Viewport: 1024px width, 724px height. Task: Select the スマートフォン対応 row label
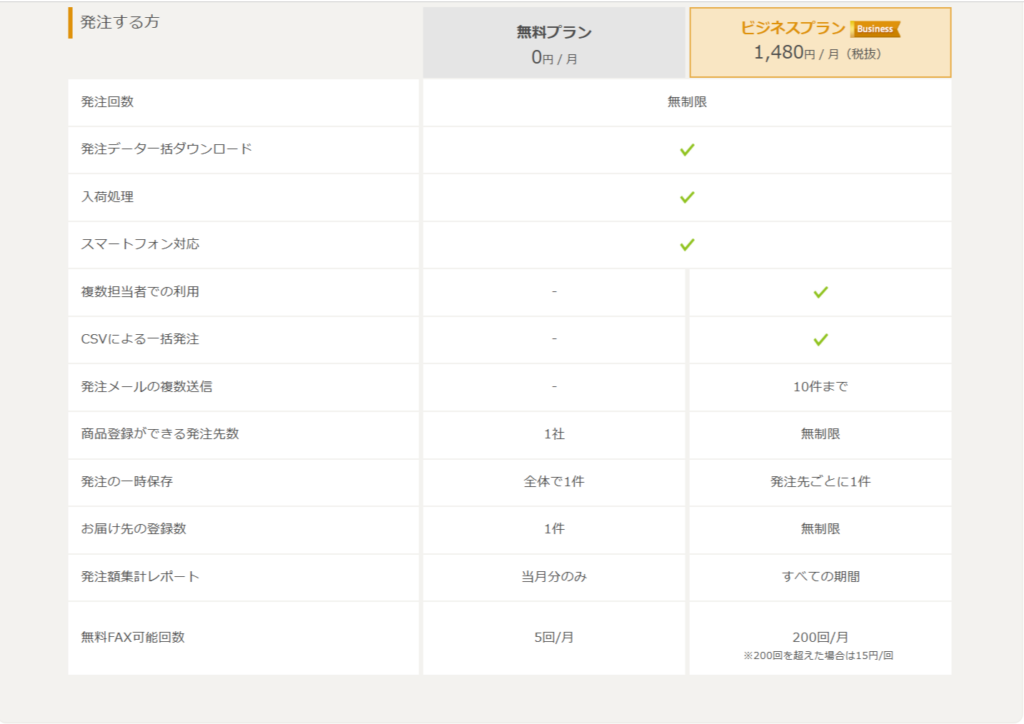pos(140,244)
